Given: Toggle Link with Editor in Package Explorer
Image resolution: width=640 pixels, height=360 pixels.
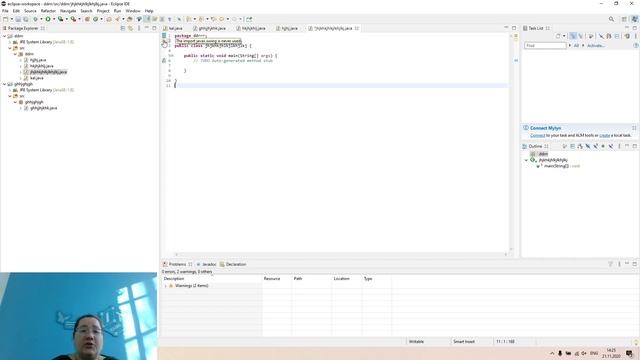Looking at the screenshot, I should pyautogui.click(x=131, y=28).
